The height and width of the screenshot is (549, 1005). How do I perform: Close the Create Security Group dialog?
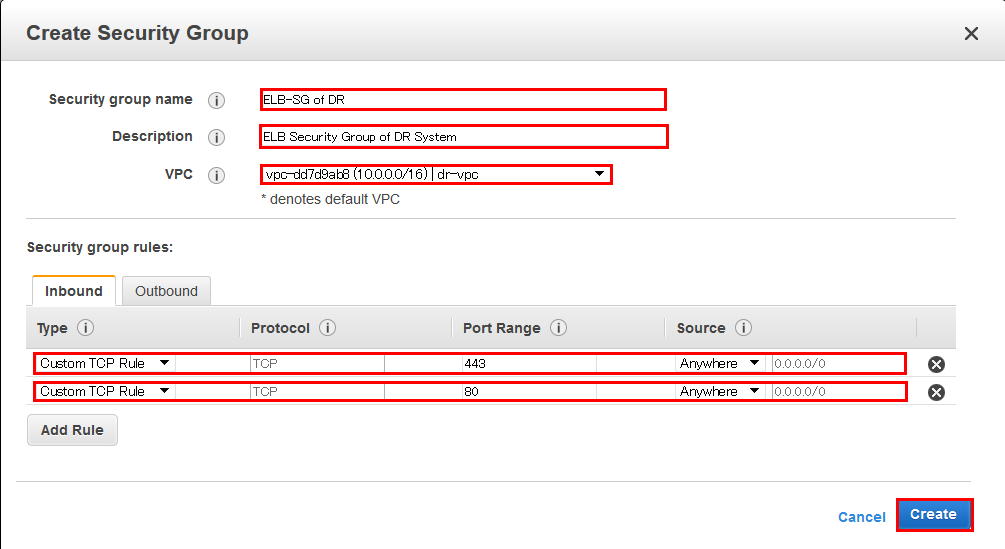coord(970,34)
